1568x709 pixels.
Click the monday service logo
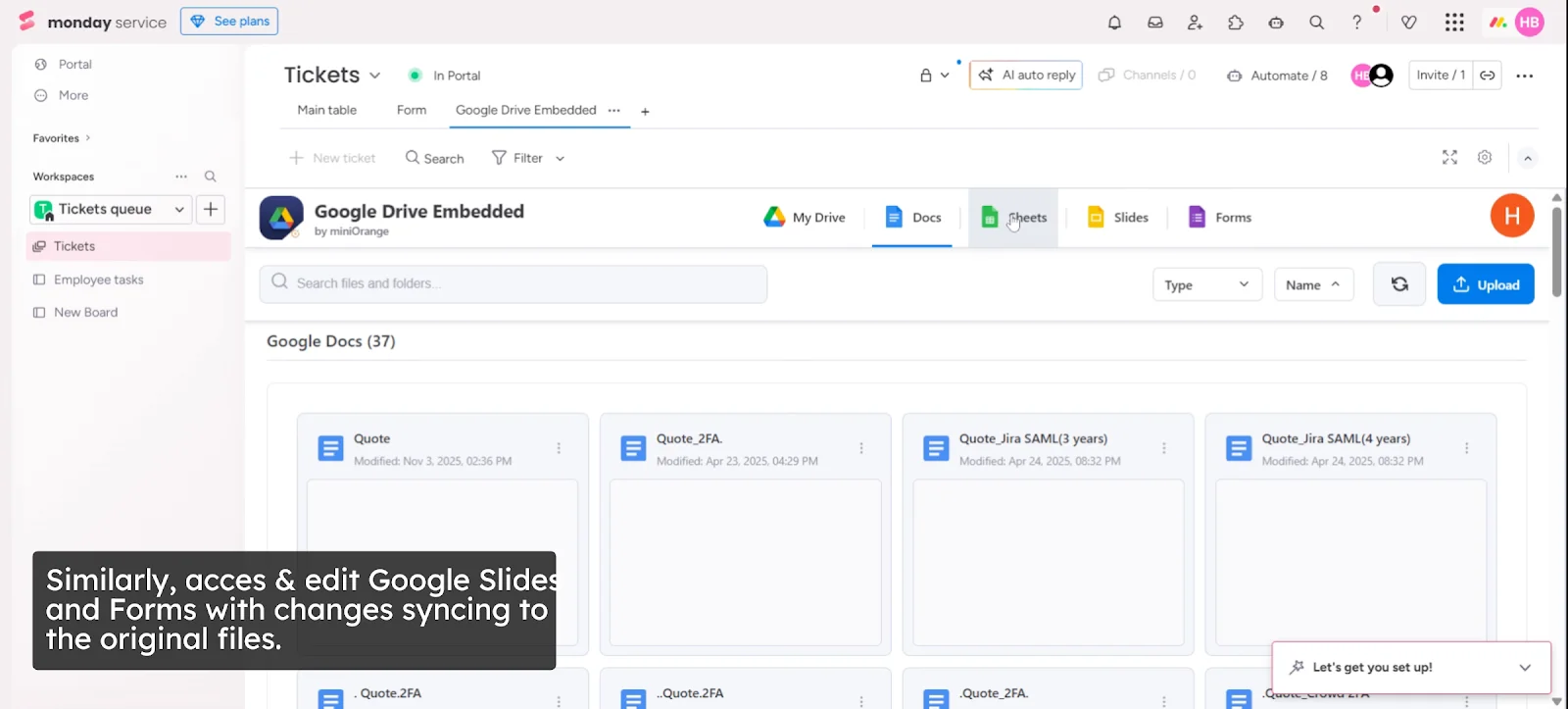coord(93,22)
